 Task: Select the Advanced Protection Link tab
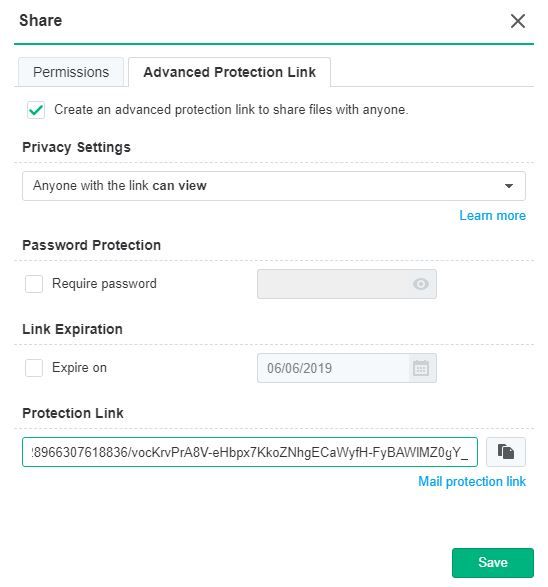click(229, 72)
